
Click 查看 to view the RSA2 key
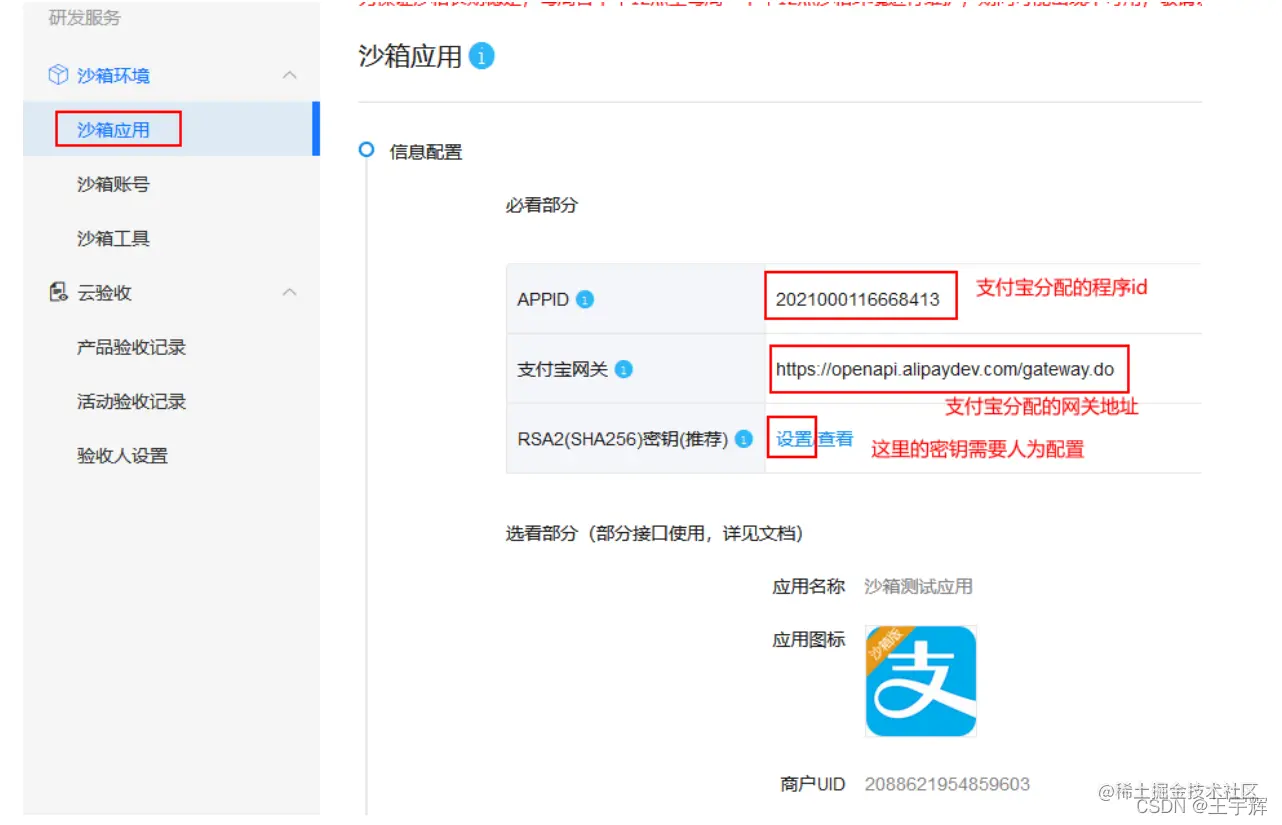(837, 438)
